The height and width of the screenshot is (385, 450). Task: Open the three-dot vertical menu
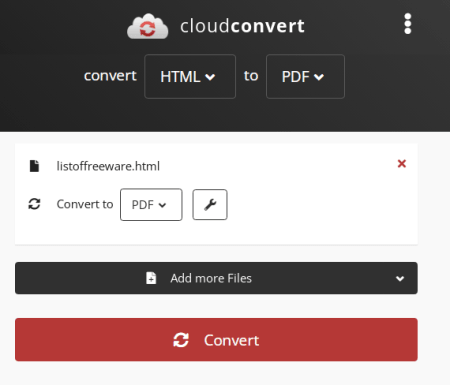[x=407, y=24]
